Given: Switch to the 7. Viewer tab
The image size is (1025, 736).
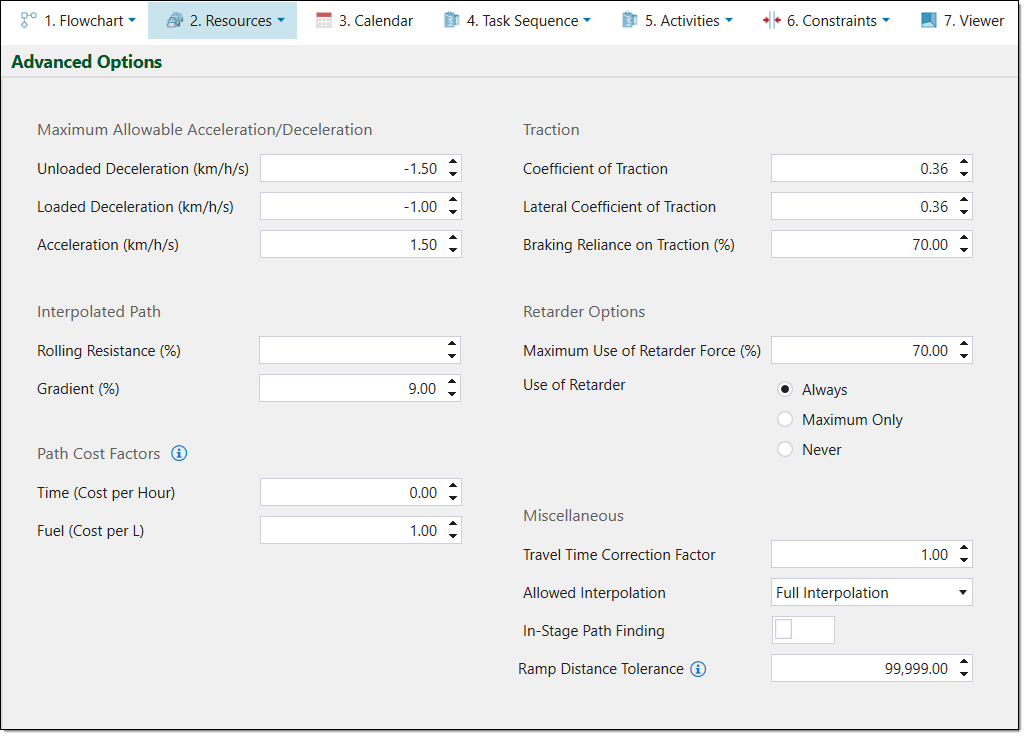Looking at the screenshot, I should pos(962,20).
